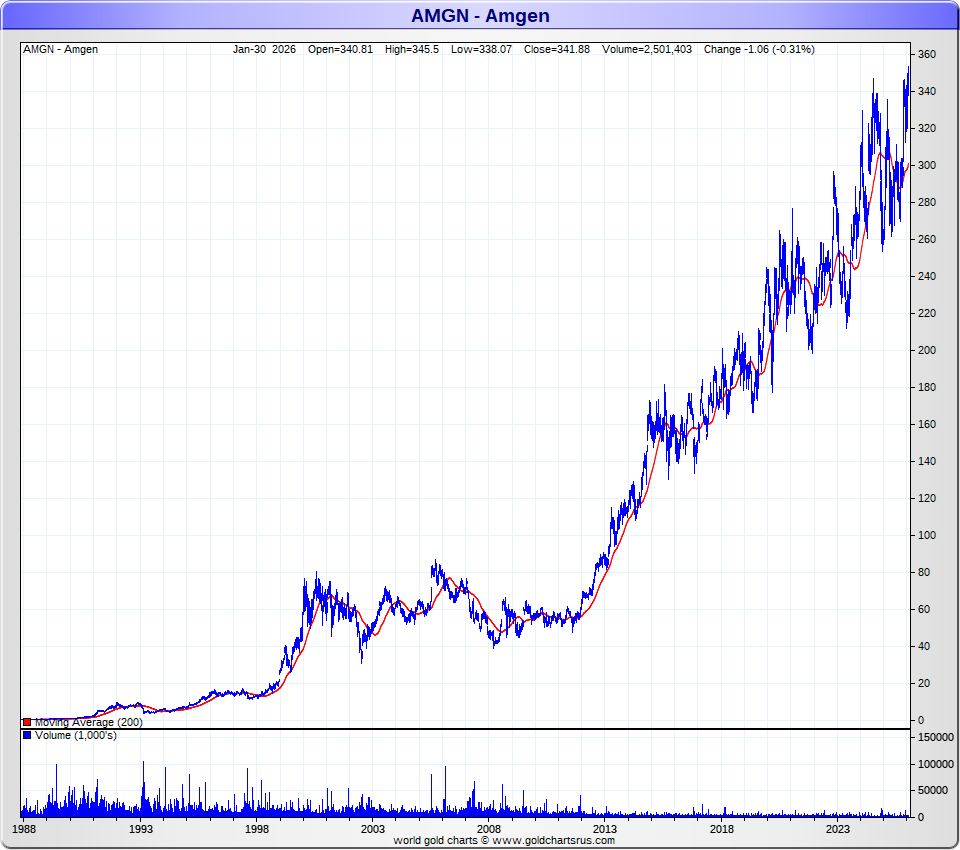Open the www.goldchartsrus.com footer link
The width and height of the screenshot is (960, 850).
(x=551, y=840)
